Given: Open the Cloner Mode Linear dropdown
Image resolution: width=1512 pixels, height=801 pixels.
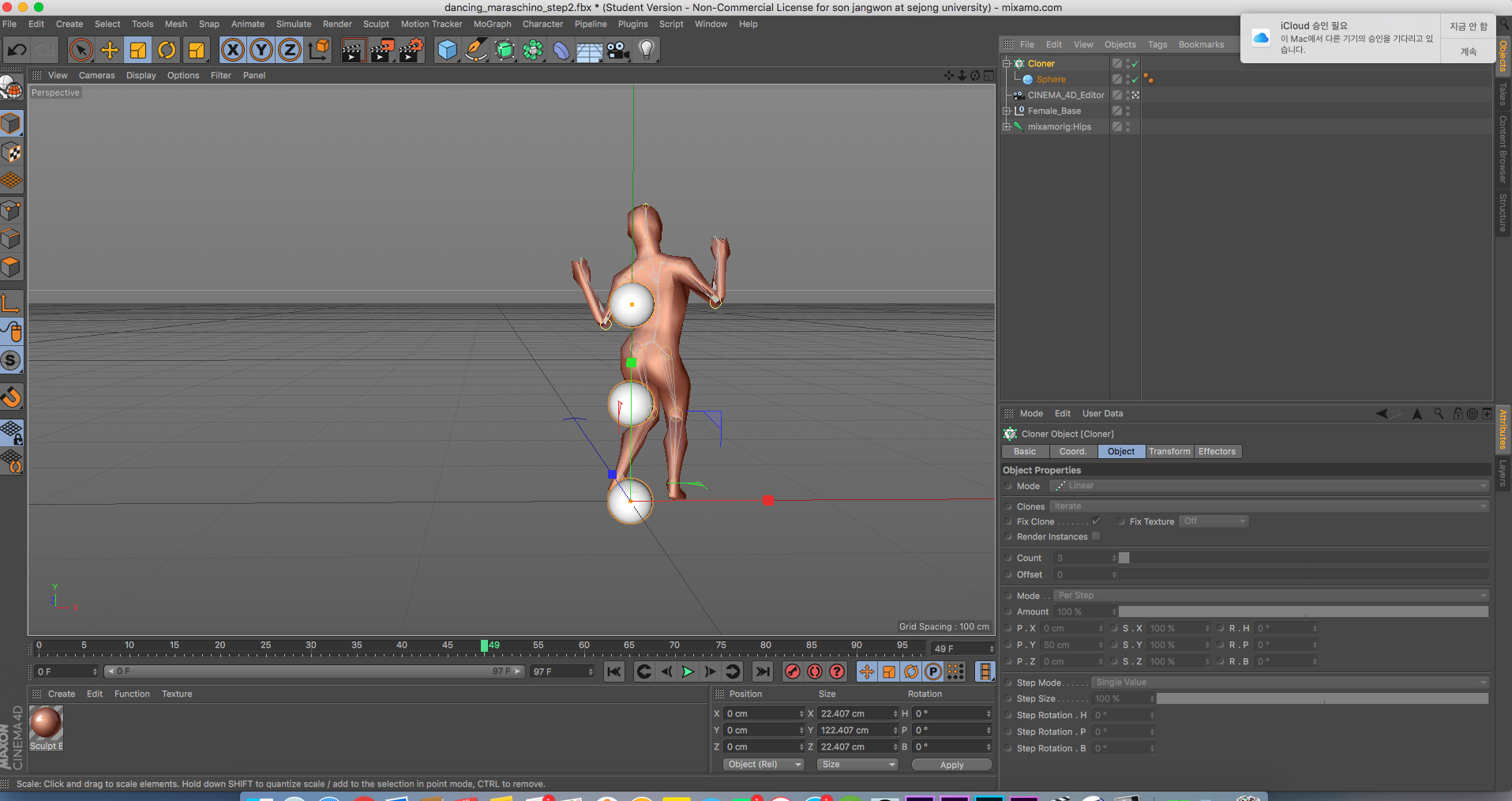Looking at the screenshot, I should 1270,486.
